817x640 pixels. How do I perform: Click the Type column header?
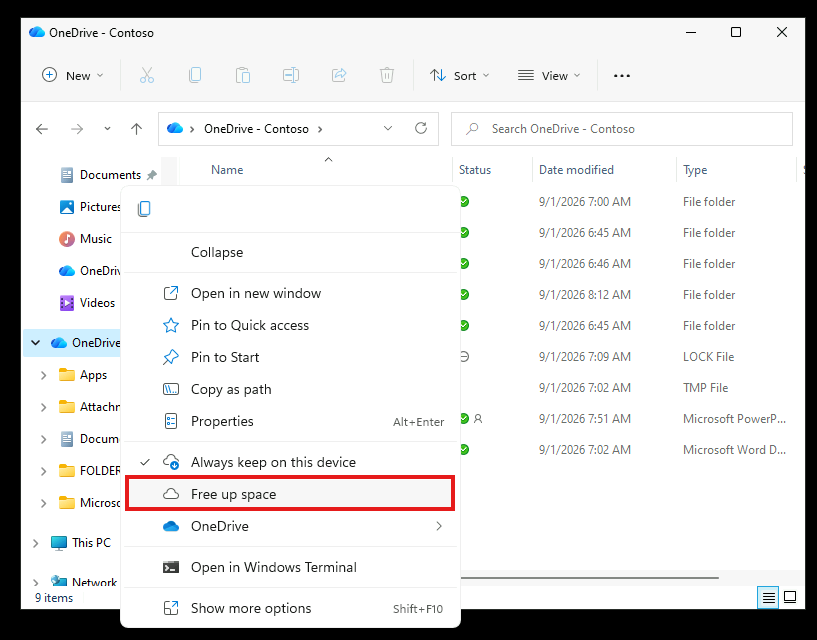point(695,170)
